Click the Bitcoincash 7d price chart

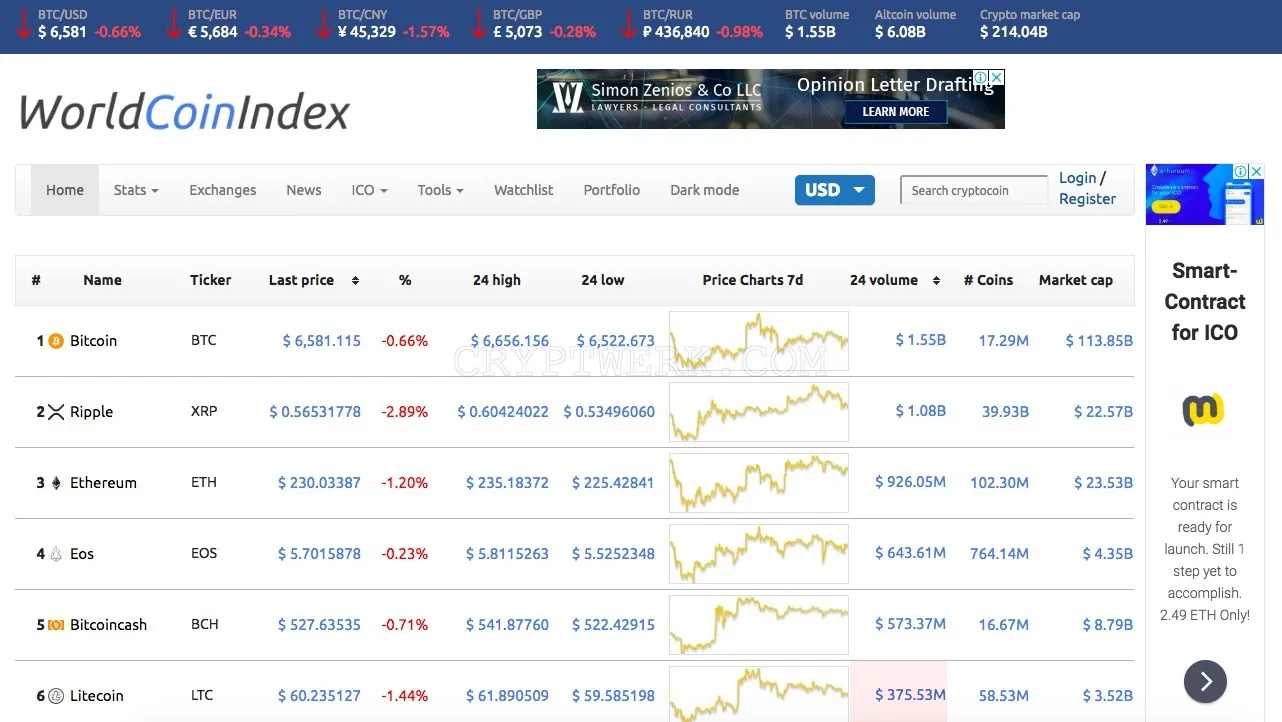click(759, 625)
